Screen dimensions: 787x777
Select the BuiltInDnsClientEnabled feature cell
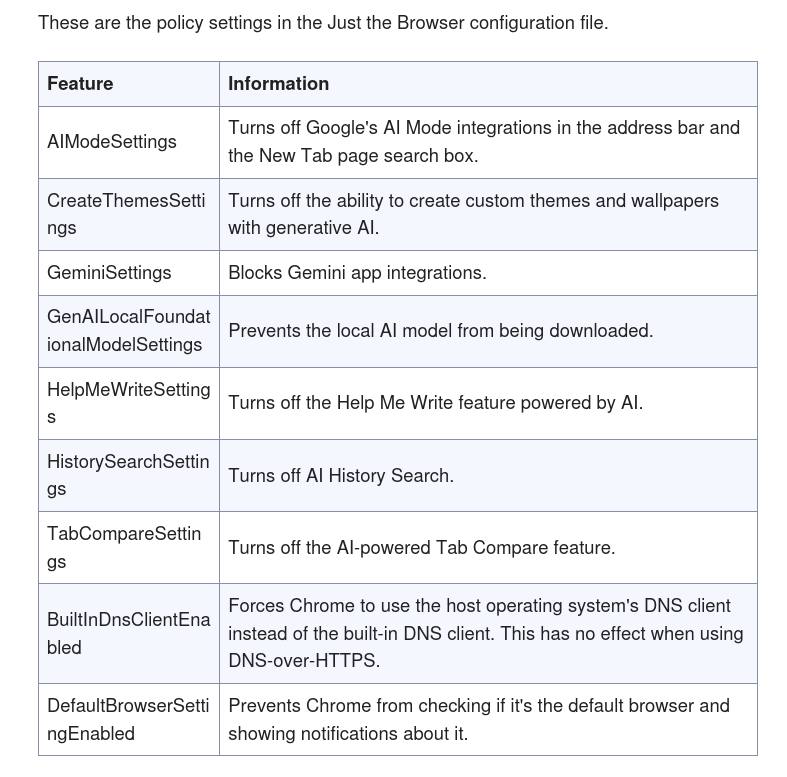point(128,633)
